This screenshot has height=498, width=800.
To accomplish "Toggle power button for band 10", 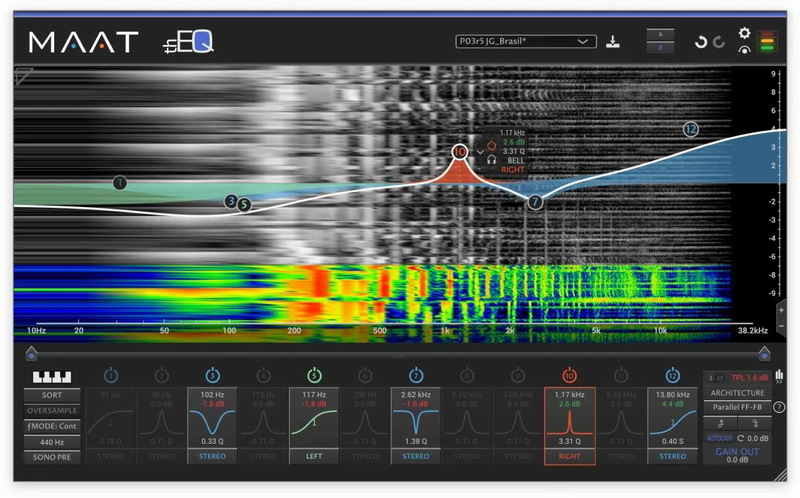I will (569, 375).
